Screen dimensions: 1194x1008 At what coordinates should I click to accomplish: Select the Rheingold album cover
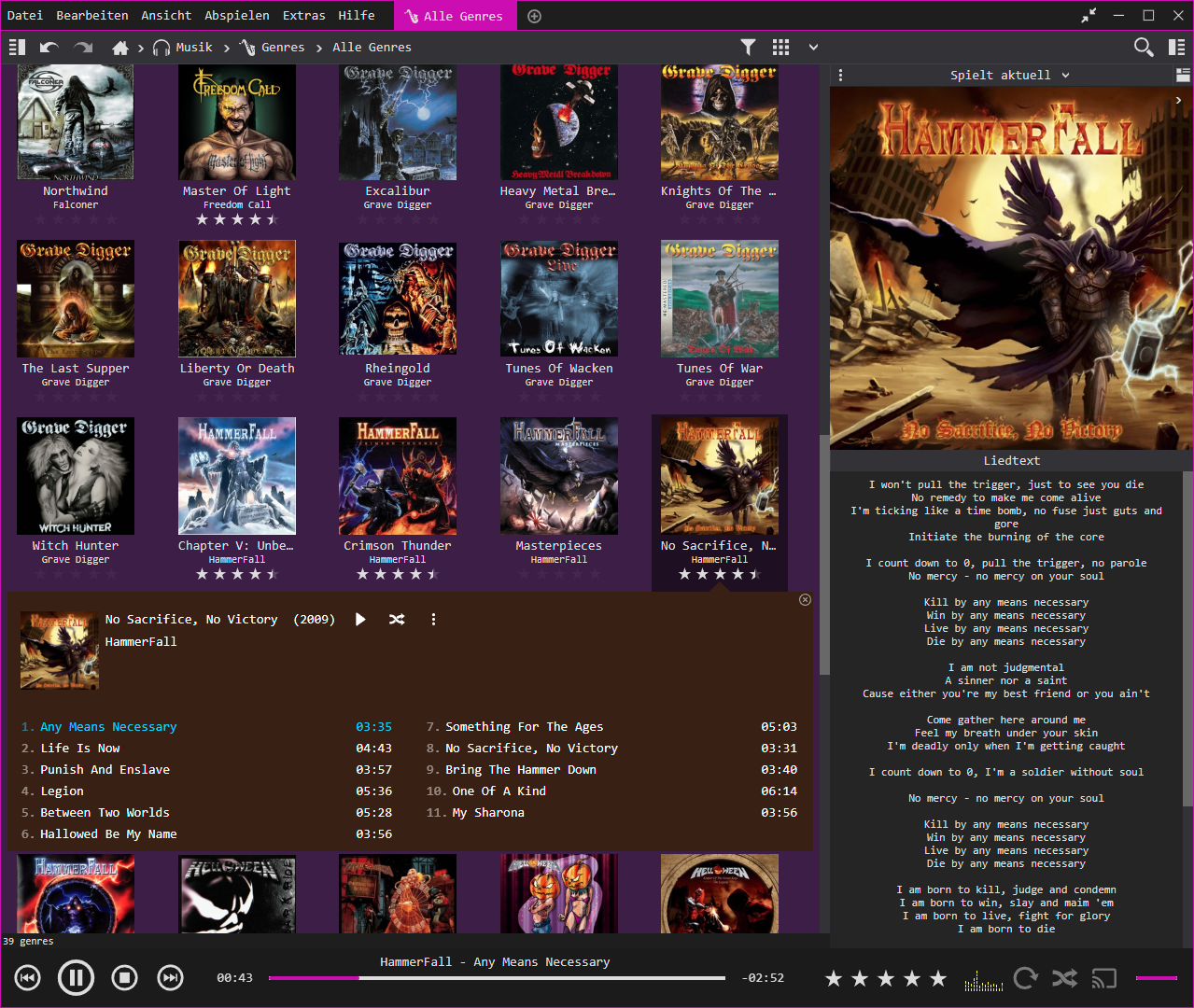pos(398,299)
